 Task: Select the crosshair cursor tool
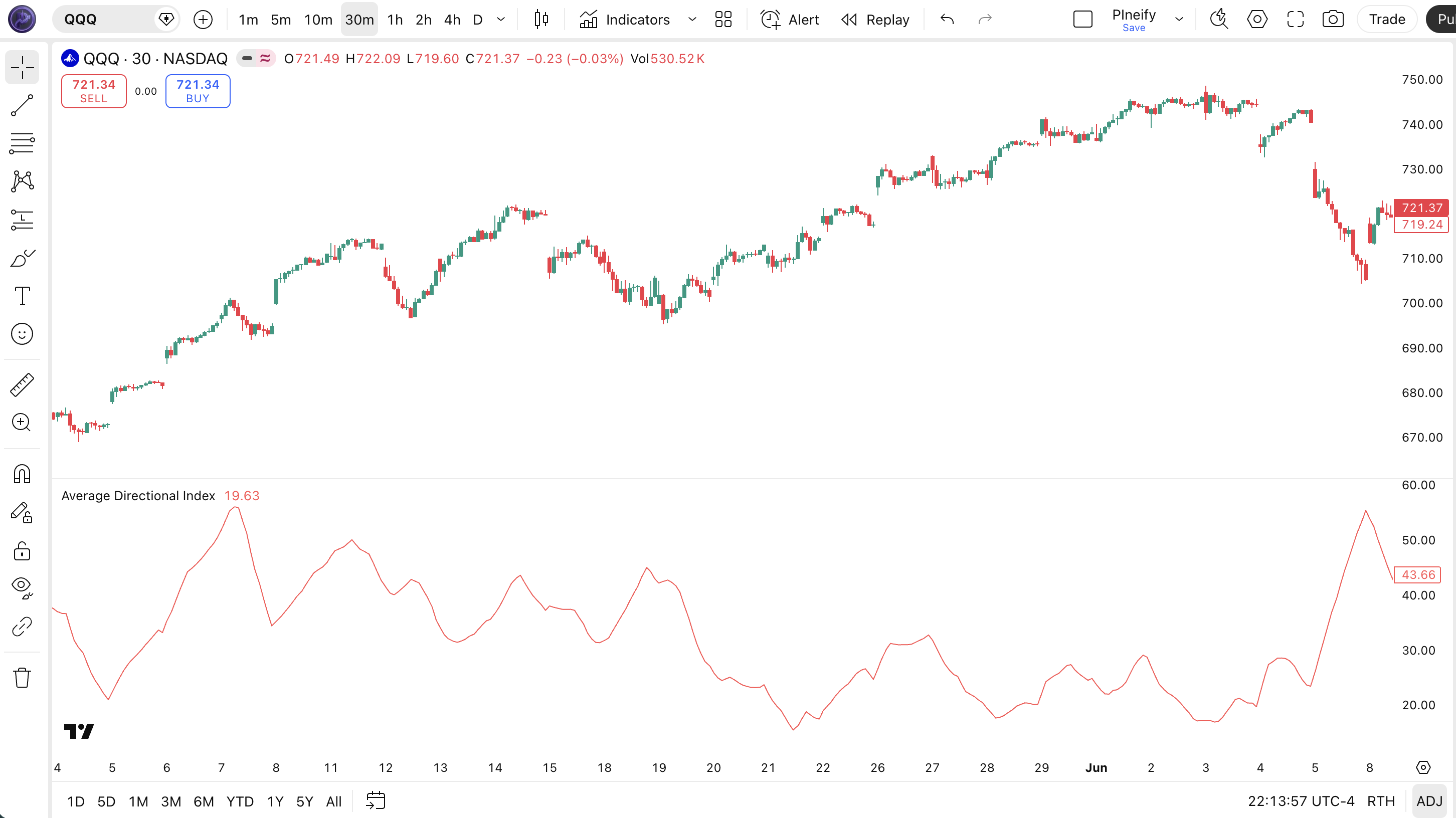click(22, 67)
